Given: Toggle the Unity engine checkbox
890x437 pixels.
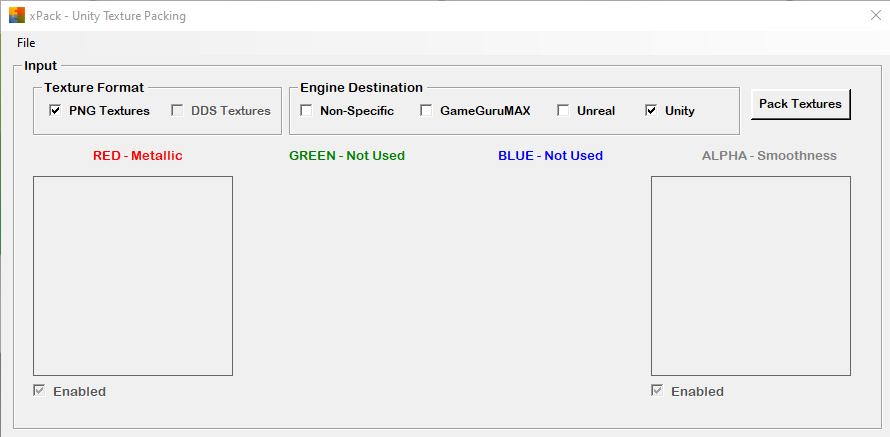Looking at the screenshot, I should click(651, 111).
